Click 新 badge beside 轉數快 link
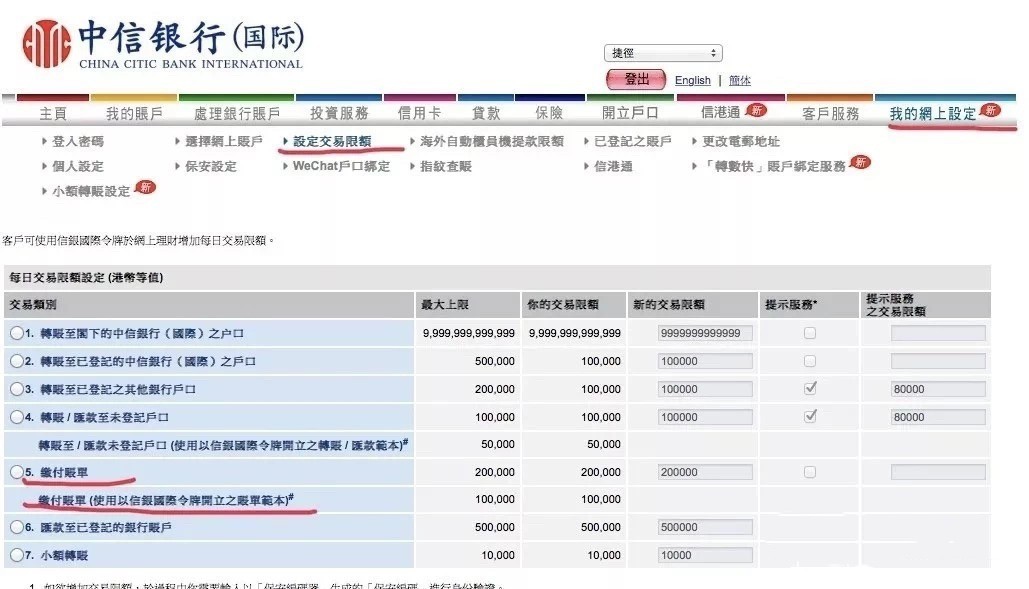The image size is (1029, 589). click(860, 162)
